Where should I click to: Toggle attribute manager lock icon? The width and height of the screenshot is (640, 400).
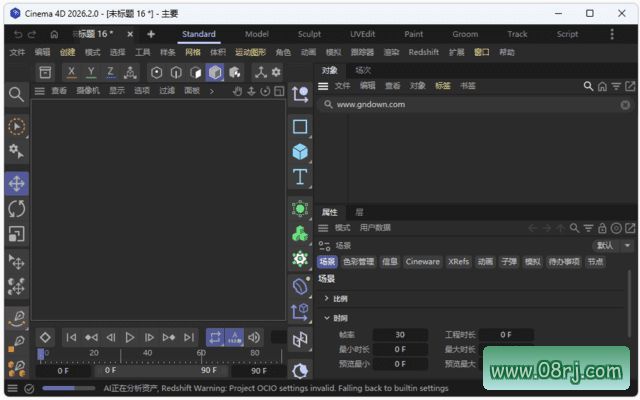point(602,228)
